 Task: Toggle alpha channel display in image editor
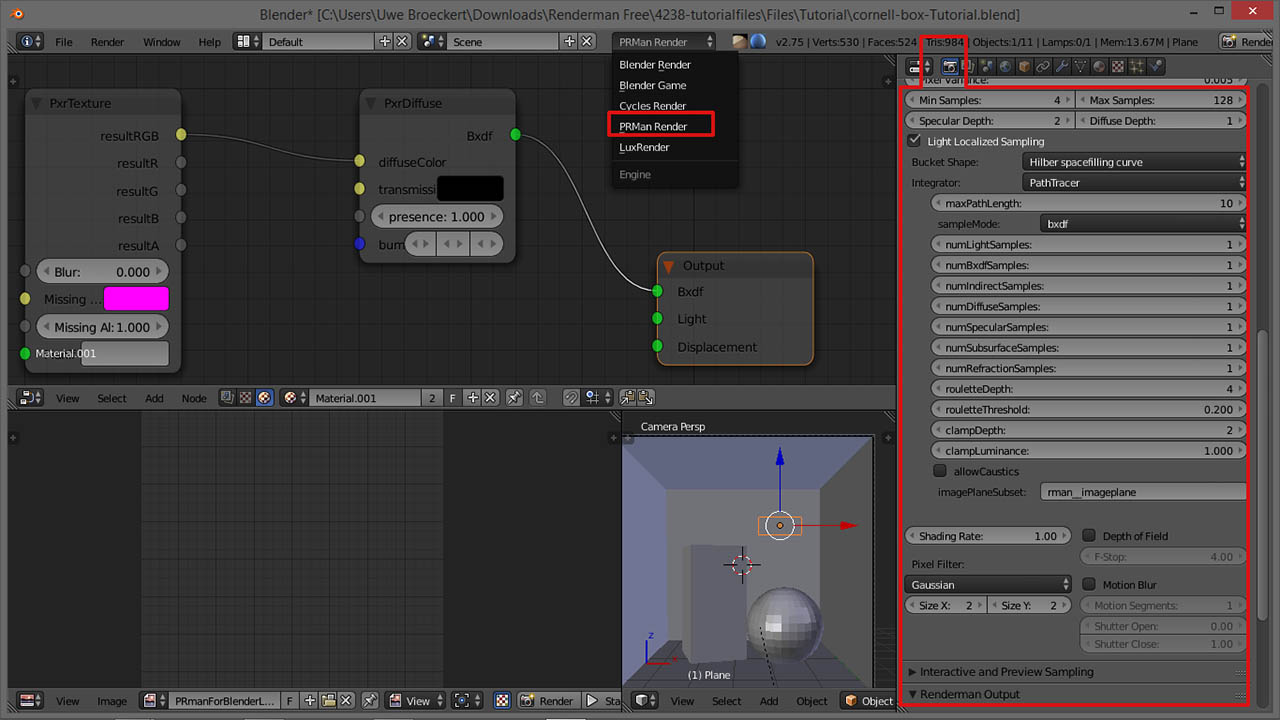coord(502,701)
